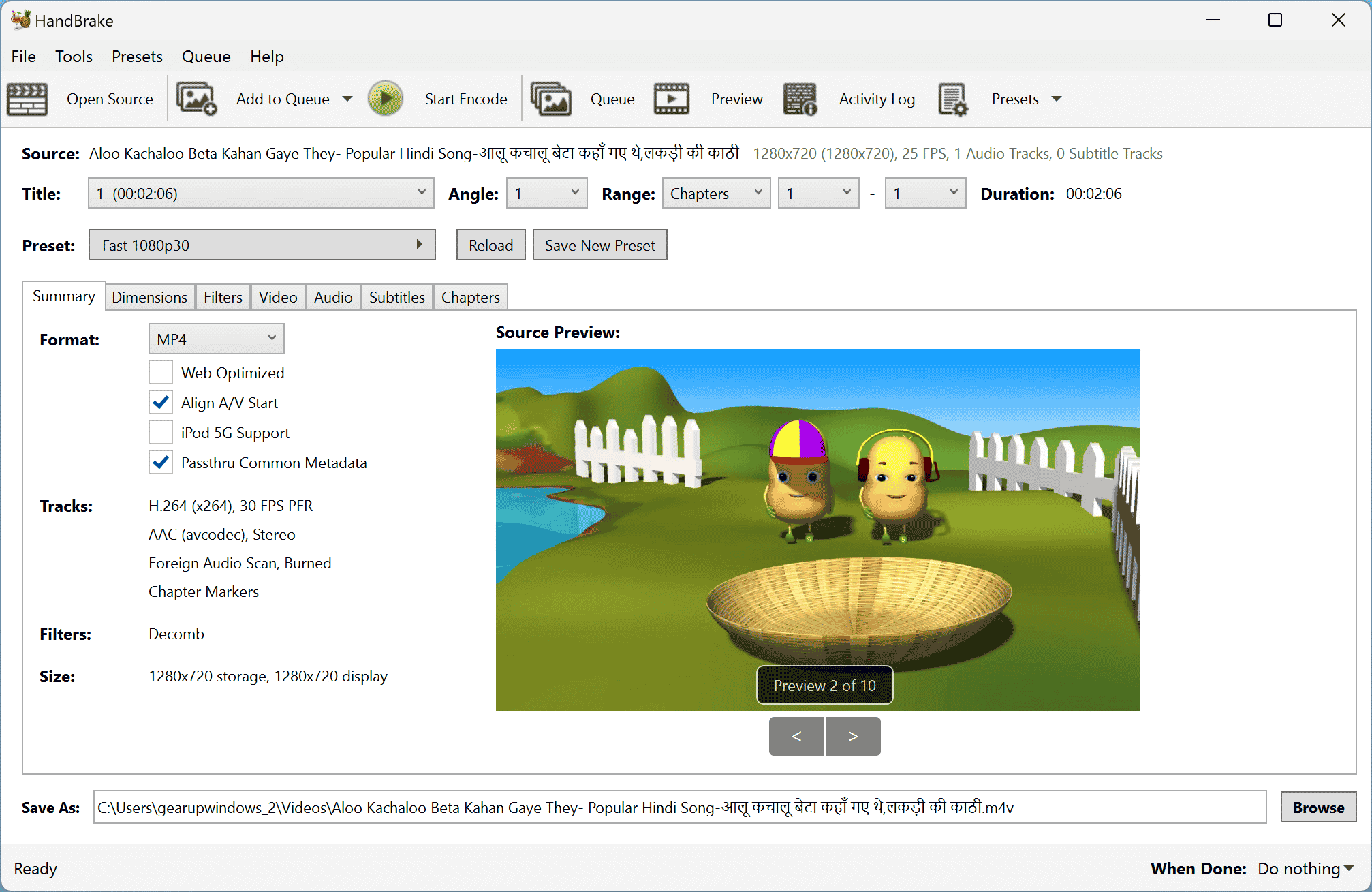Uncheck Align A/V Start
The image size is (1372, 892).
coord(161,403)
